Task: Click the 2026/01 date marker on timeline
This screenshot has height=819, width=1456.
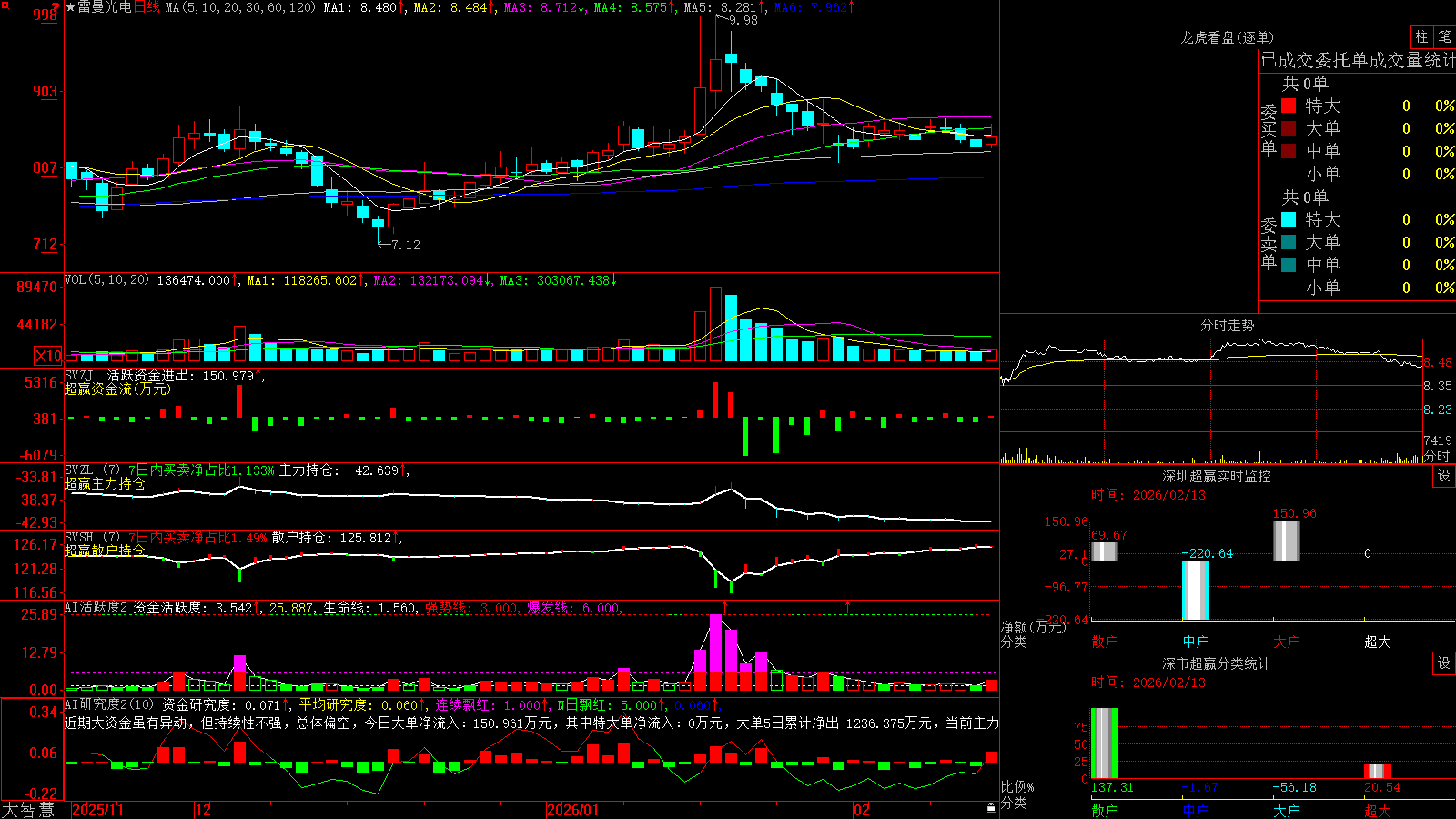Action: tap(573, 810)
